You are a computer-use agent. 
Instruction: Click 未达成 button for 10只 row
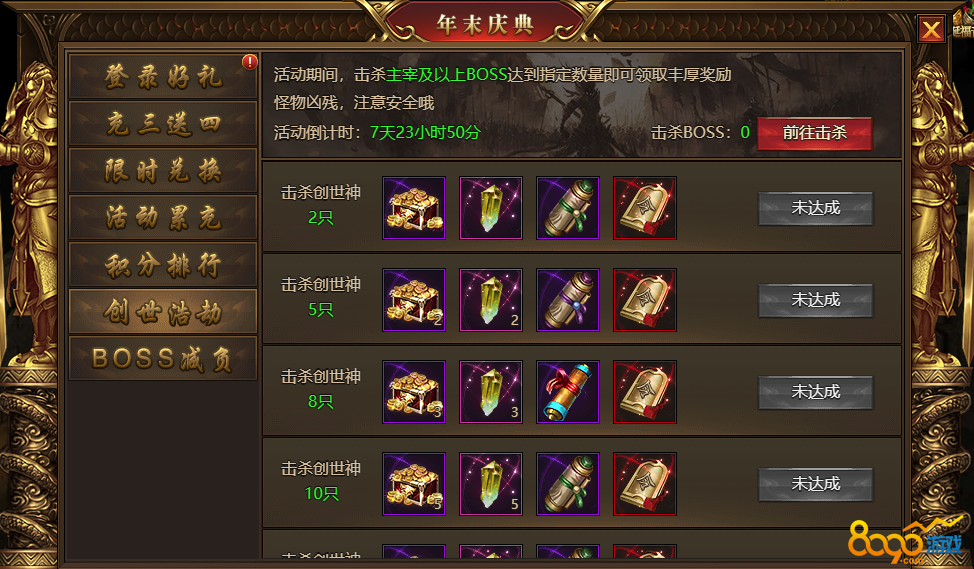[x=816, y=484]
